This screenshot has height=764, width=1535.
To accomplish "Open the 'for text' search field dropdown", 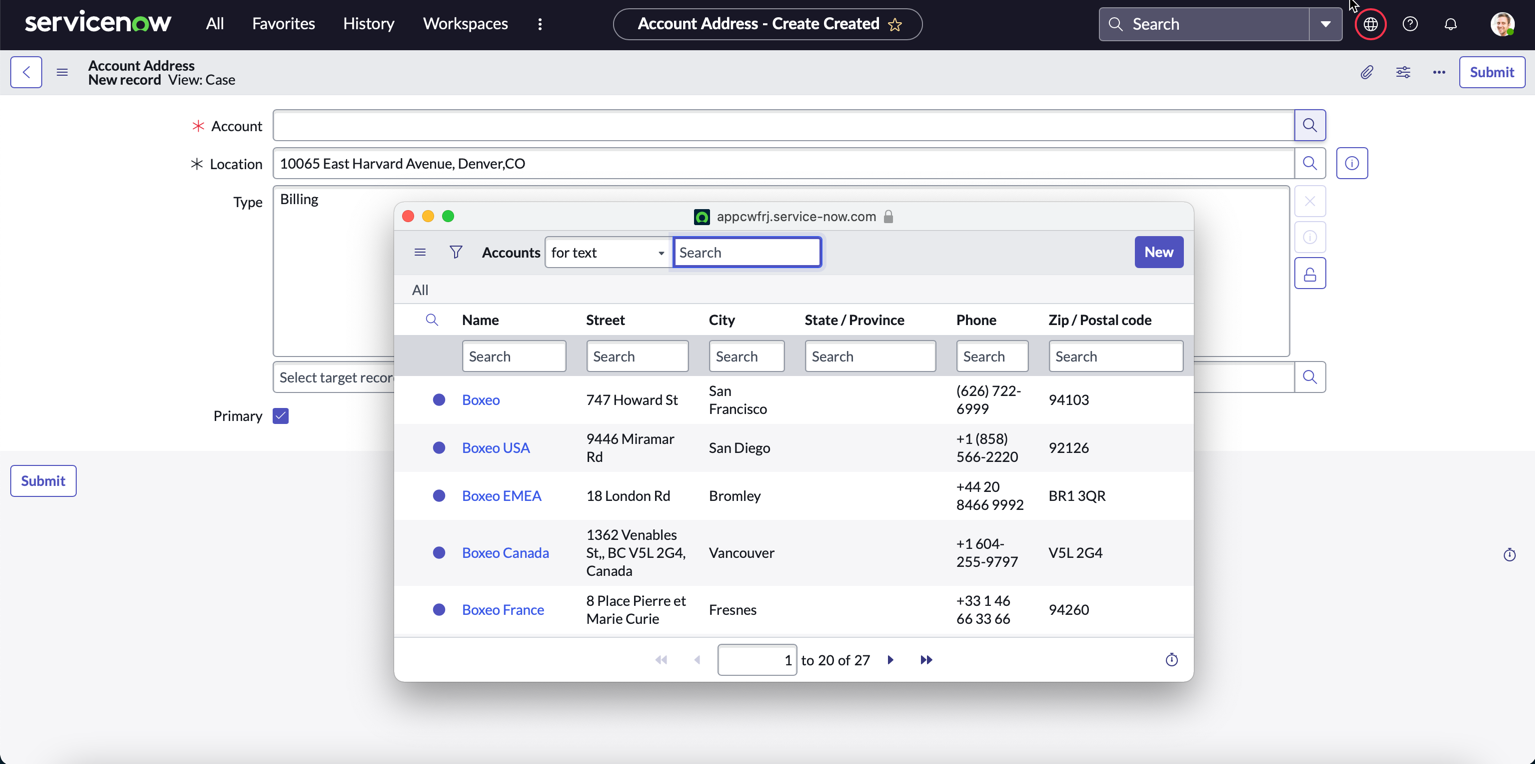I will point(607,252).
